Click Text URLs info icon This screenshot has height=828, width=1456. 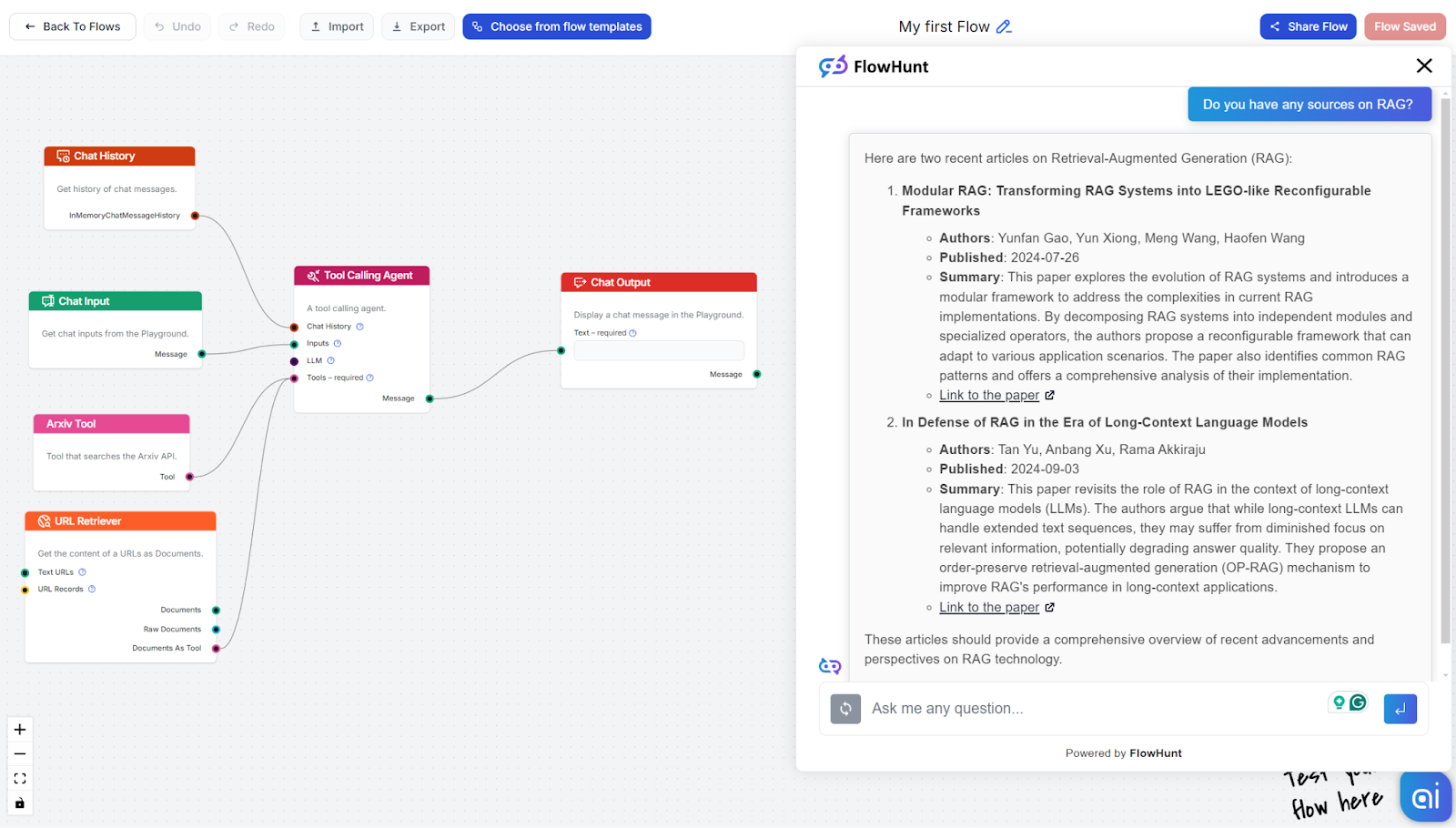[82, 572]
